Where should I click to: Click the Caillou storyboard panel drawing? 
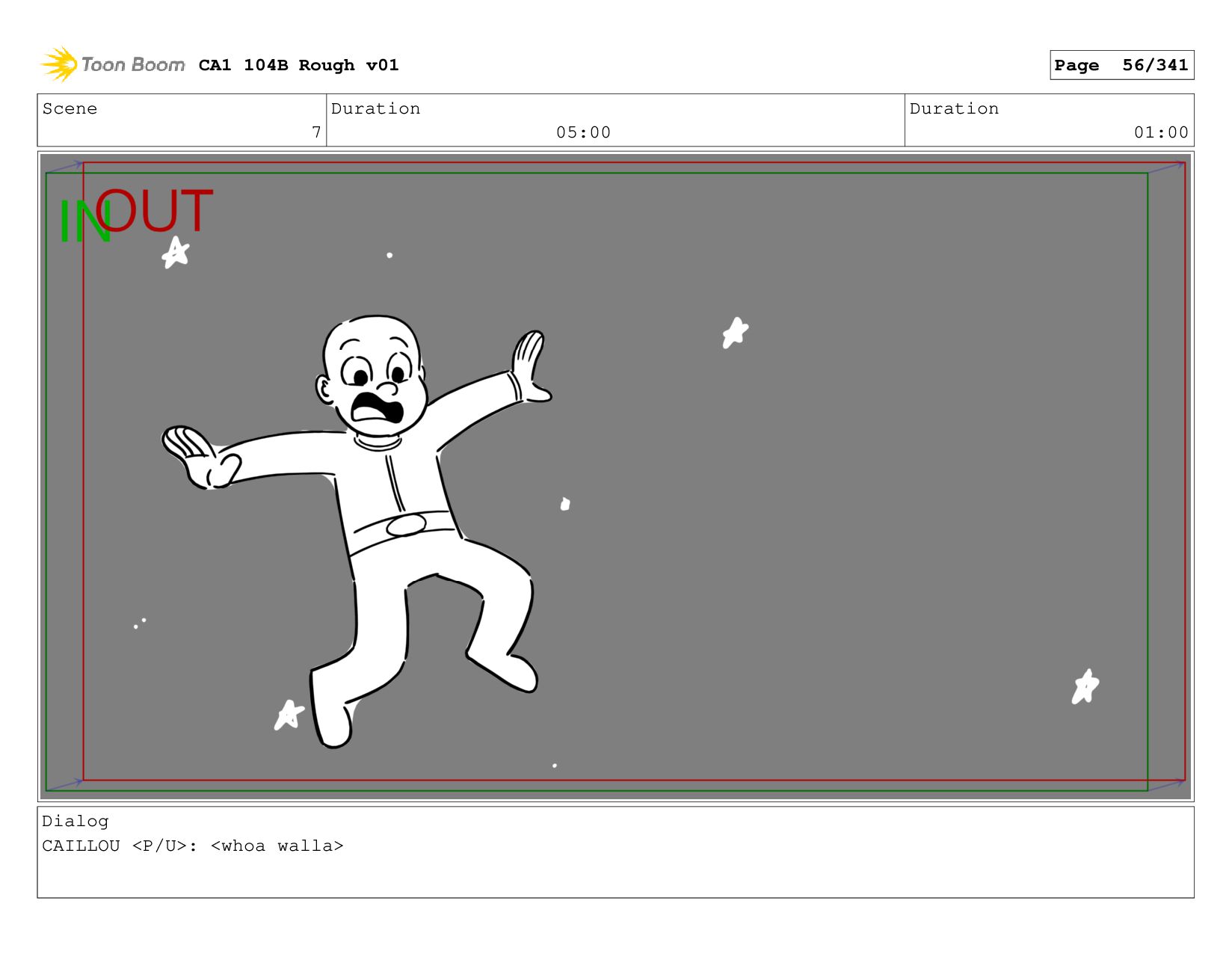[615, 476]
